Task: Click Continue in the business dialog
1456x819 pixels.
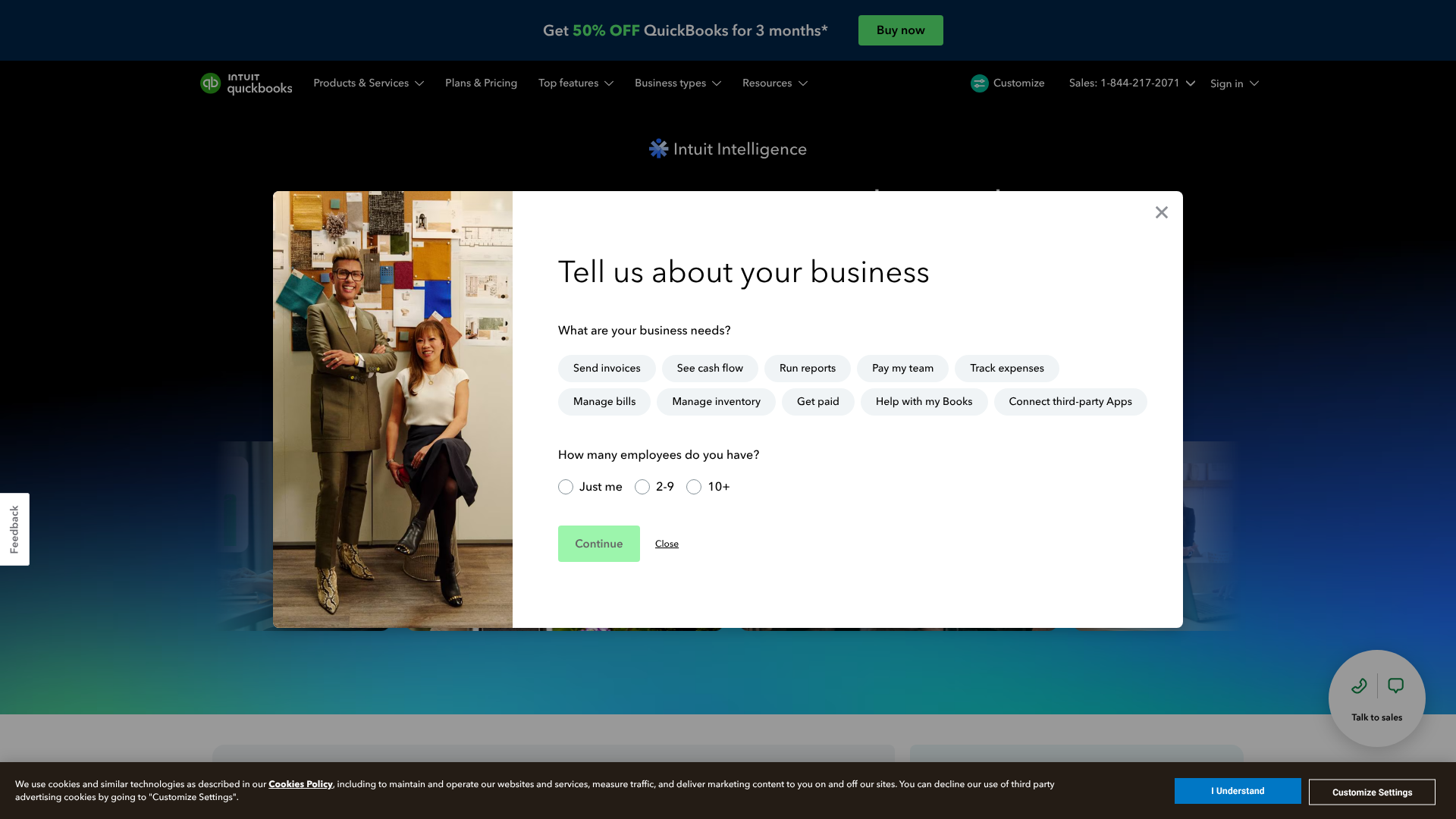Action: click(x=598, y=543)
